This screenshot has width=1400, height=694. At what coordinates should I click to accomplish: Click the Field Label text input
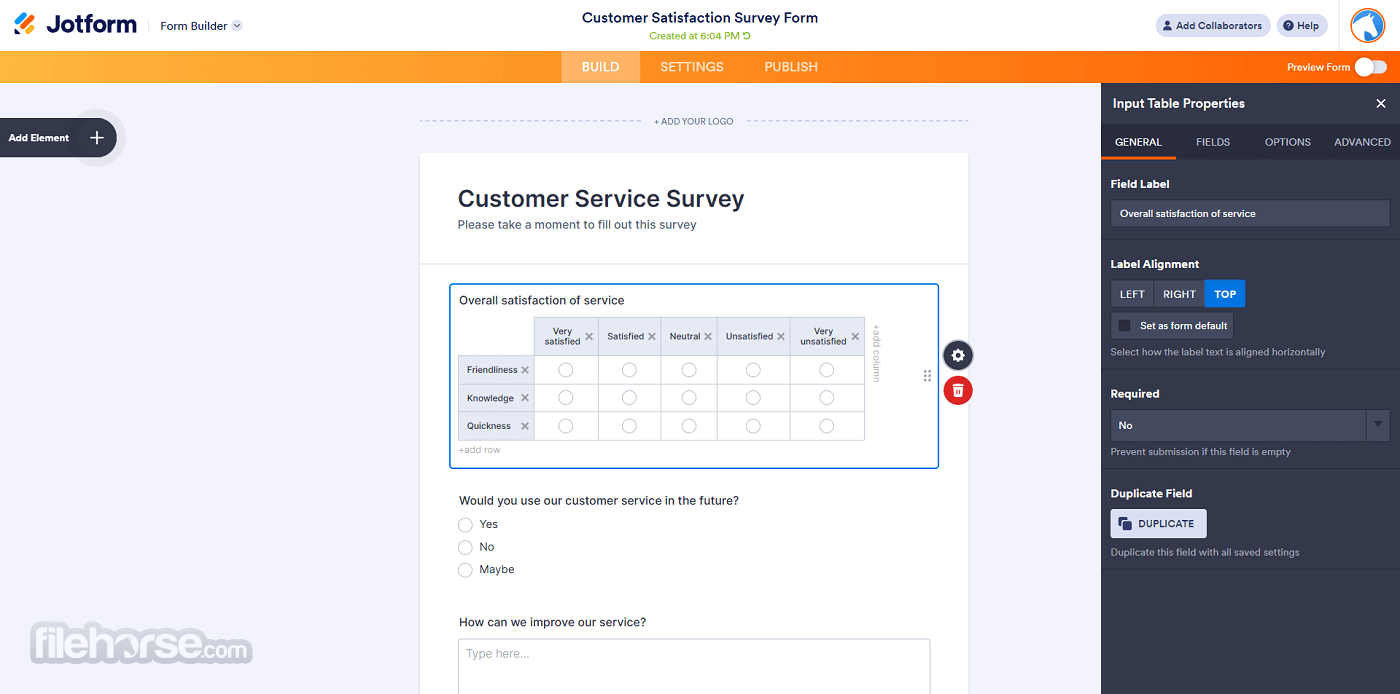[x=1250, y=213]
